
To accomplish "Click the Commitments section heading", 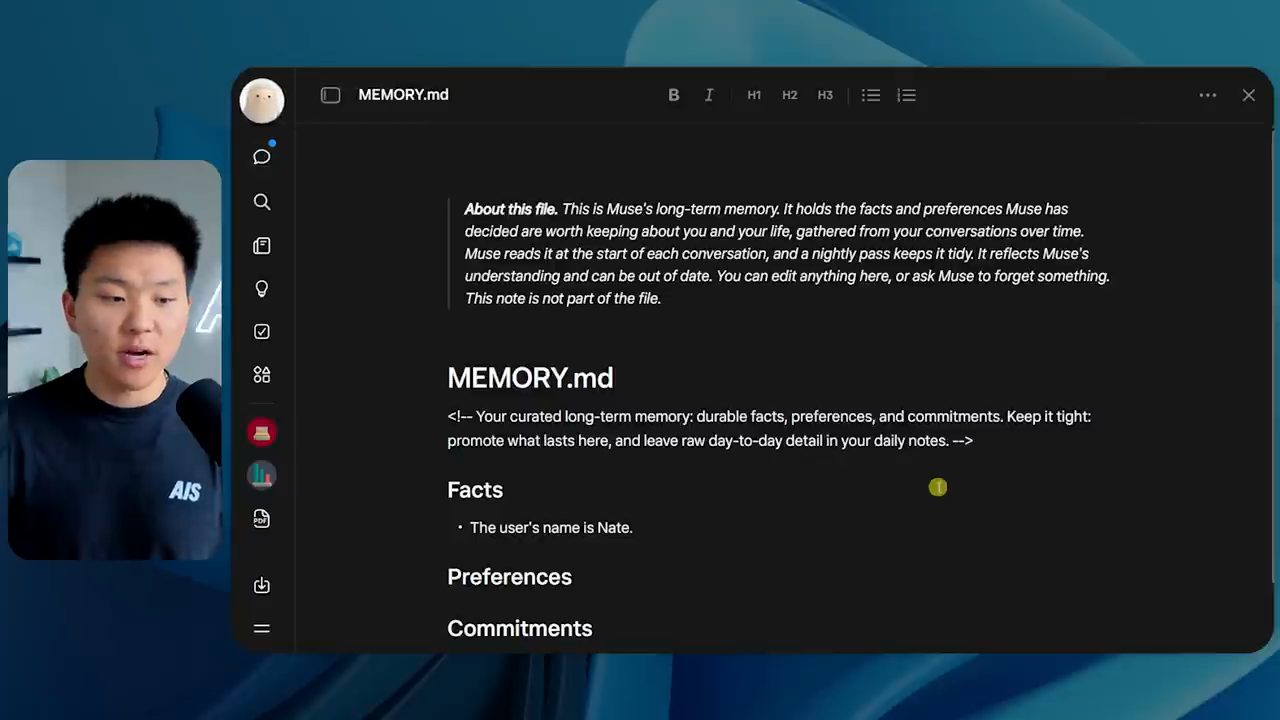I will coord(520,629).
